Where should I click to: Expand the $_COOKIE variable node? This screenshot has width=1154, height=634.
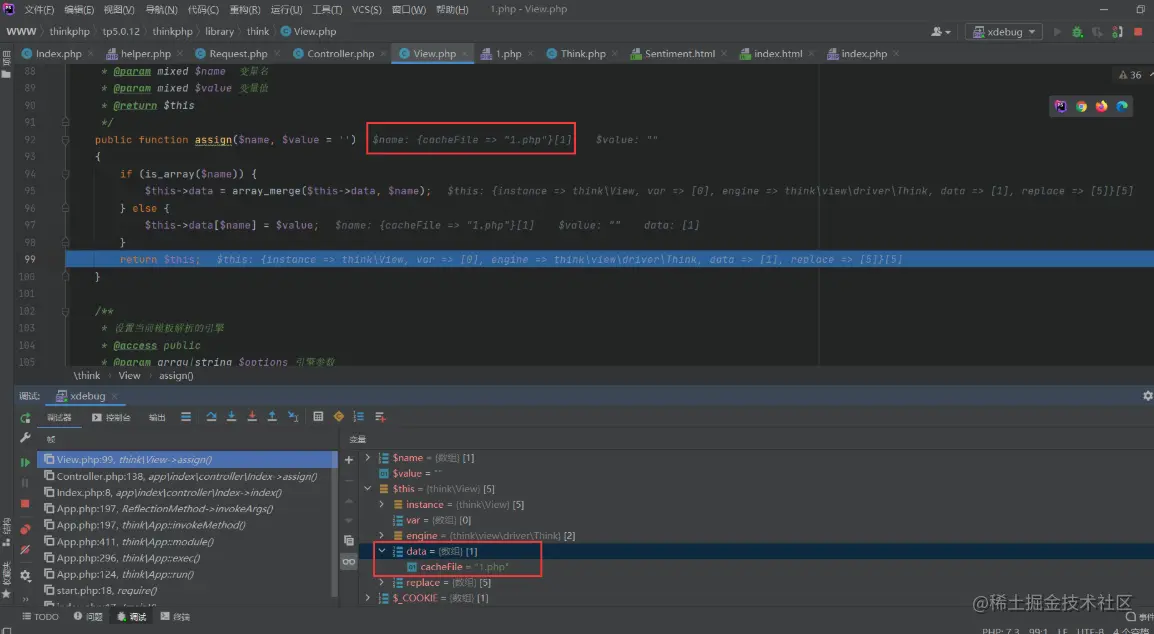pyautogui.click(x=368, y=598)
